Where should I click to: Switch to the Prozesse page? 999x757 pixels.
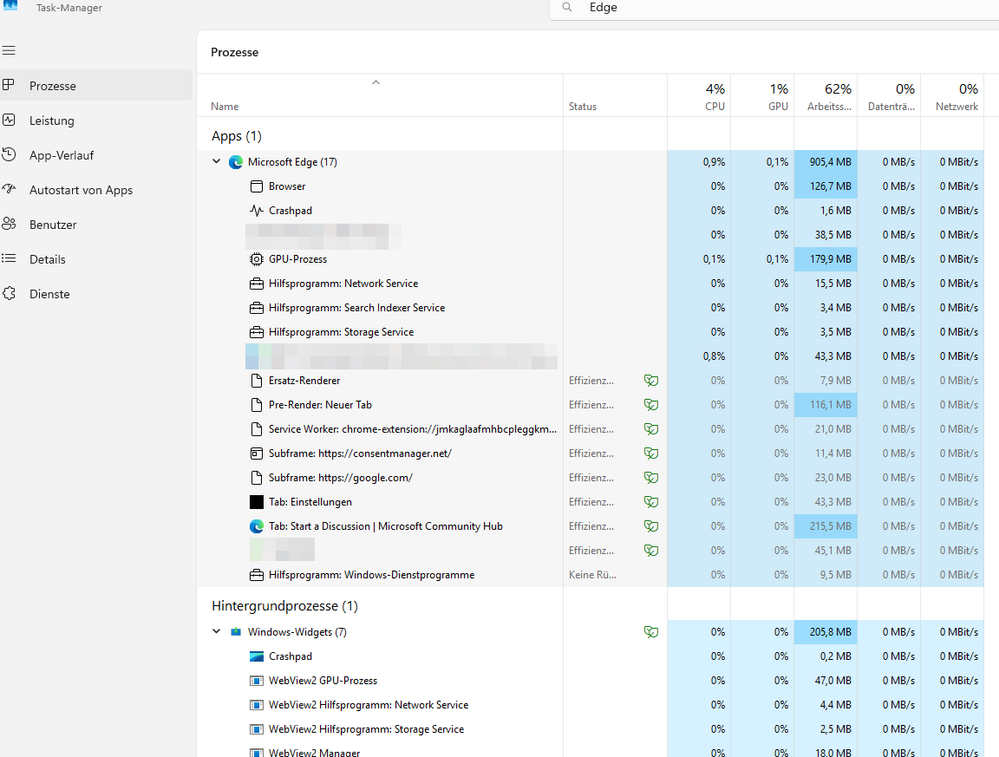[96, 85]
